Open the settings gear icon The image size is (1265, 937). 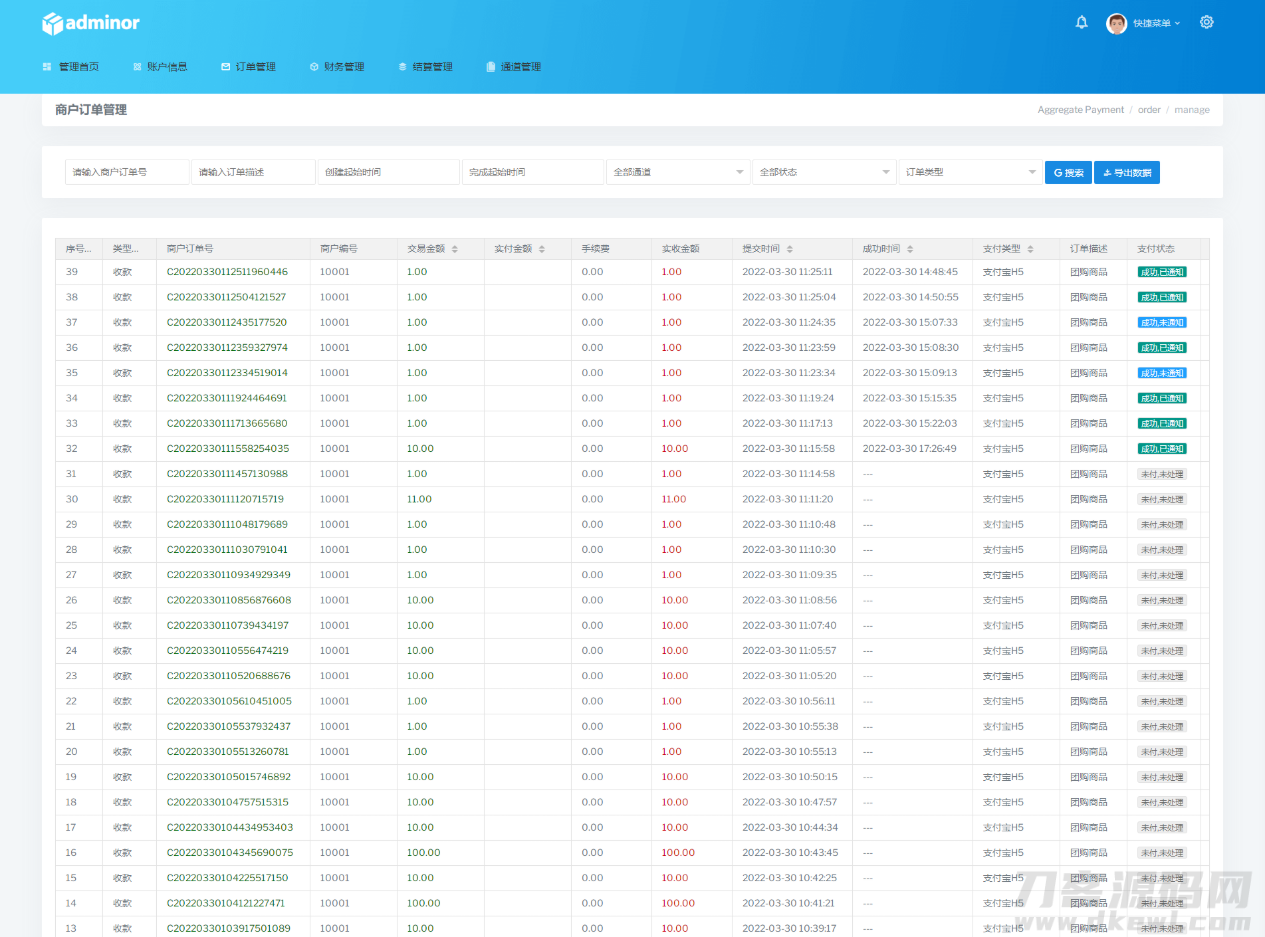1206,22
